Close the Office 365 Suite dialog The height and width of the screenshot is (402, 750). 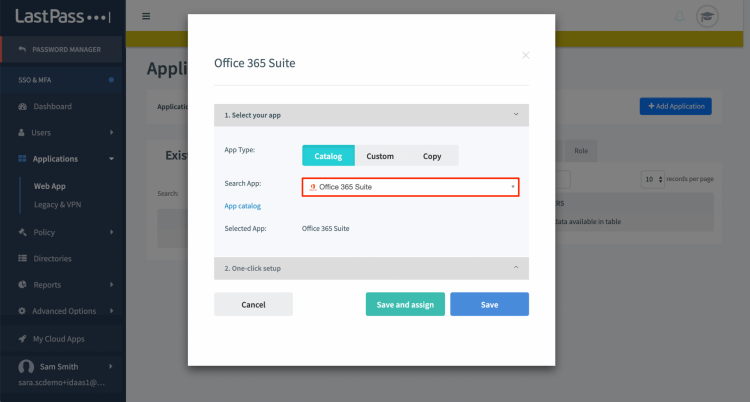click(525, 55)
